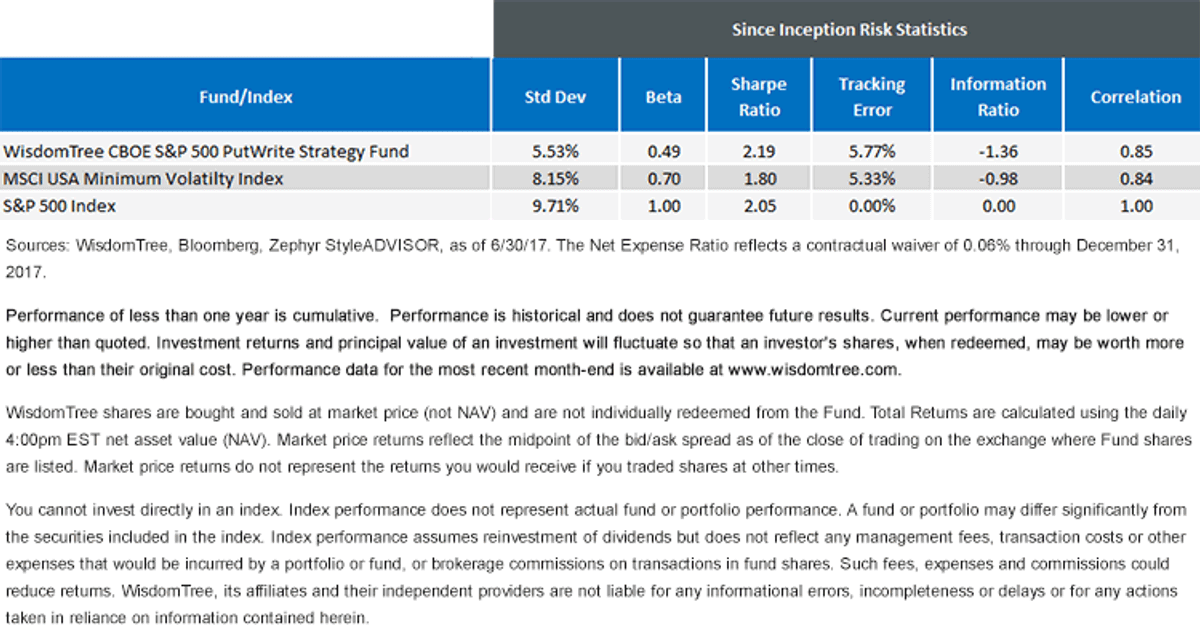Click the 0.84 Correlation value
This screenshot has width=1200, height=637.
click(1135, 179)
